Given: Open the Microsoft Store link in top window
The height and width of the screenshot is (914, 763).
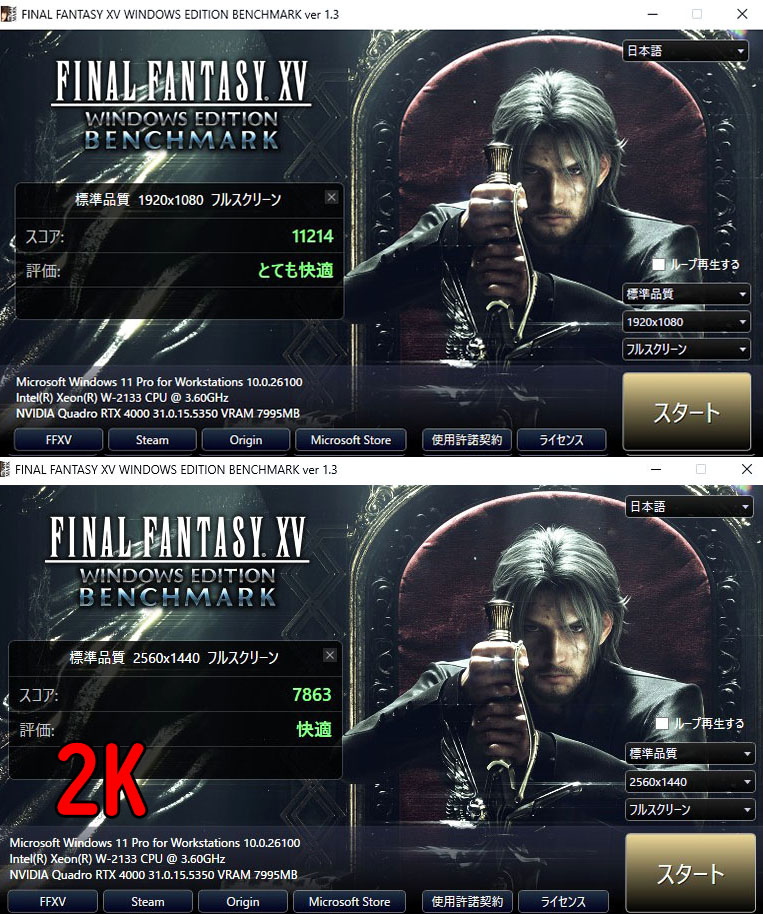Looking at the screenshot, I should (x=351, y=440).
